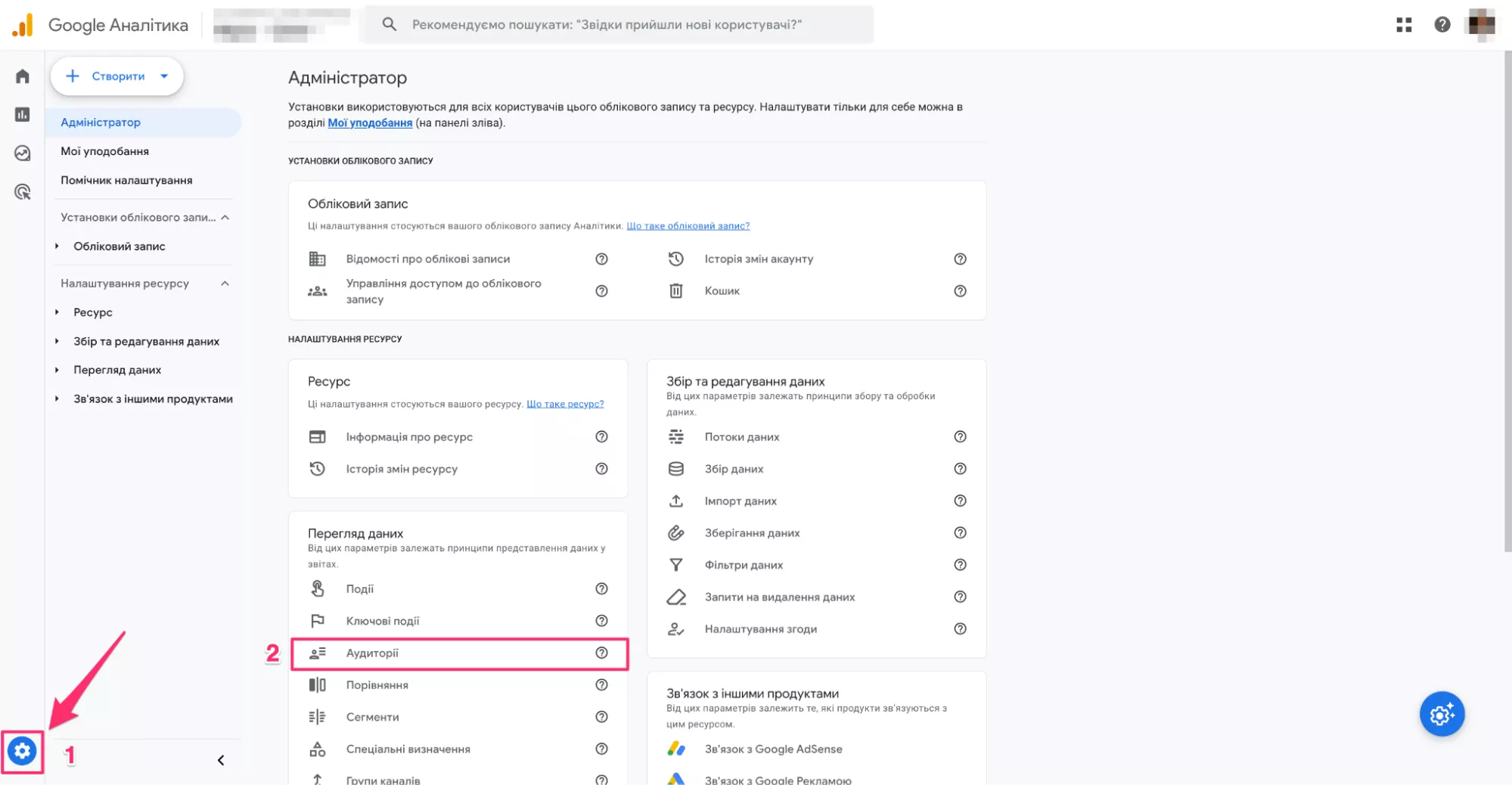Click the Мої уподобання link in description
1512x785 pixels.
(x=370, y=123)
